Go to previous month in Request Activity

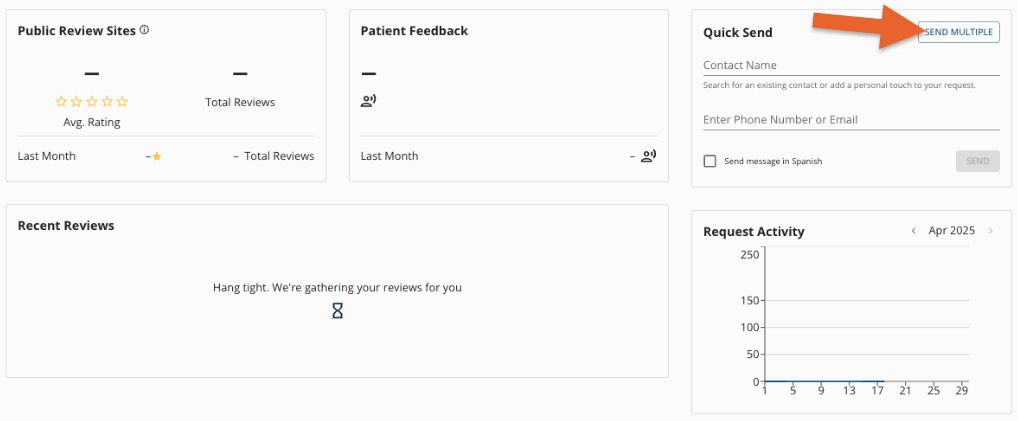[x=913, y=231]
